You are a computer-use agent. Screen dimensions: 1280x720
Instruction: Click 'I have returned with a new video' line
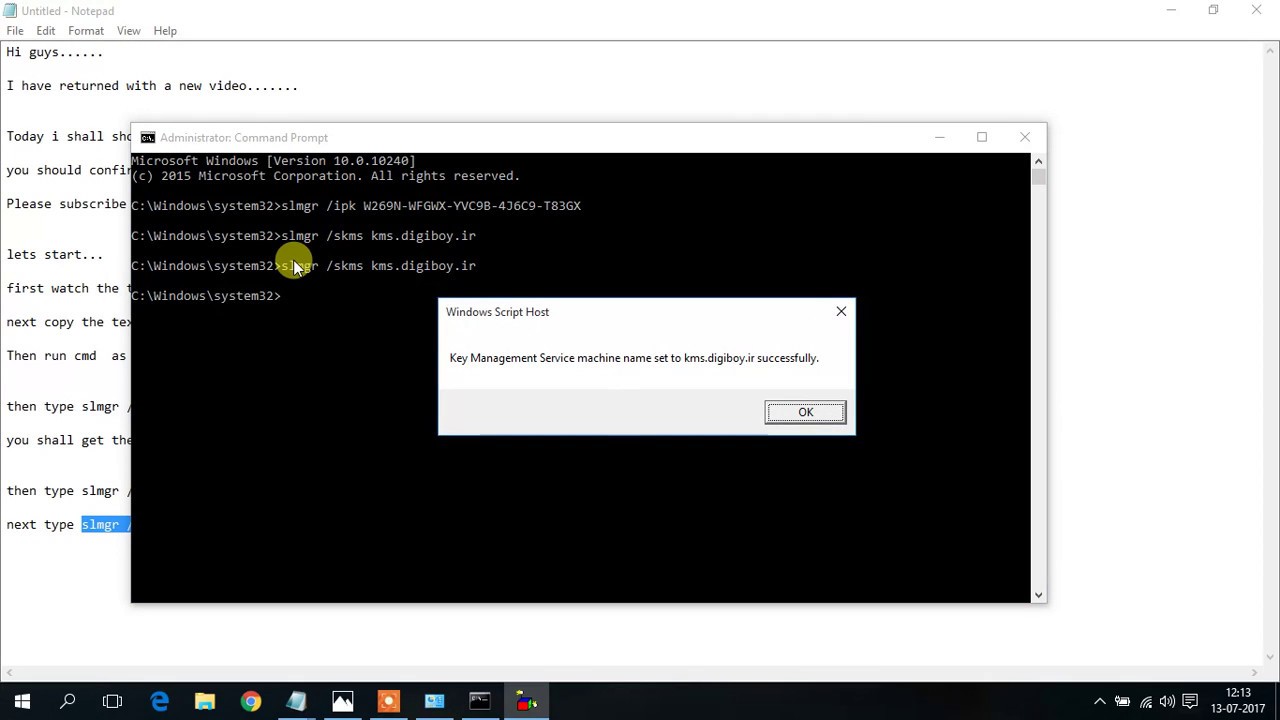point(152,86)
